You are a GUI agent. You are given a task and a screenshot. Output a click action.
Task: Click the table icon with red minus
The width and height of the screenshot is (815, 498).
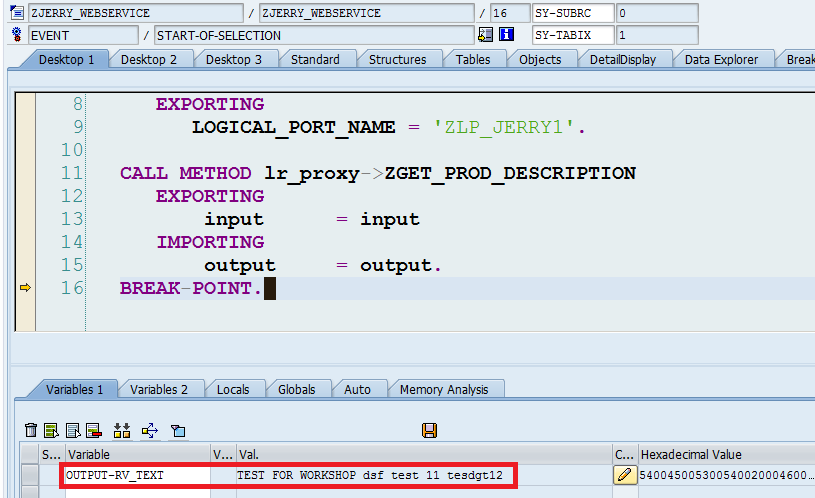tap(94, 430)
